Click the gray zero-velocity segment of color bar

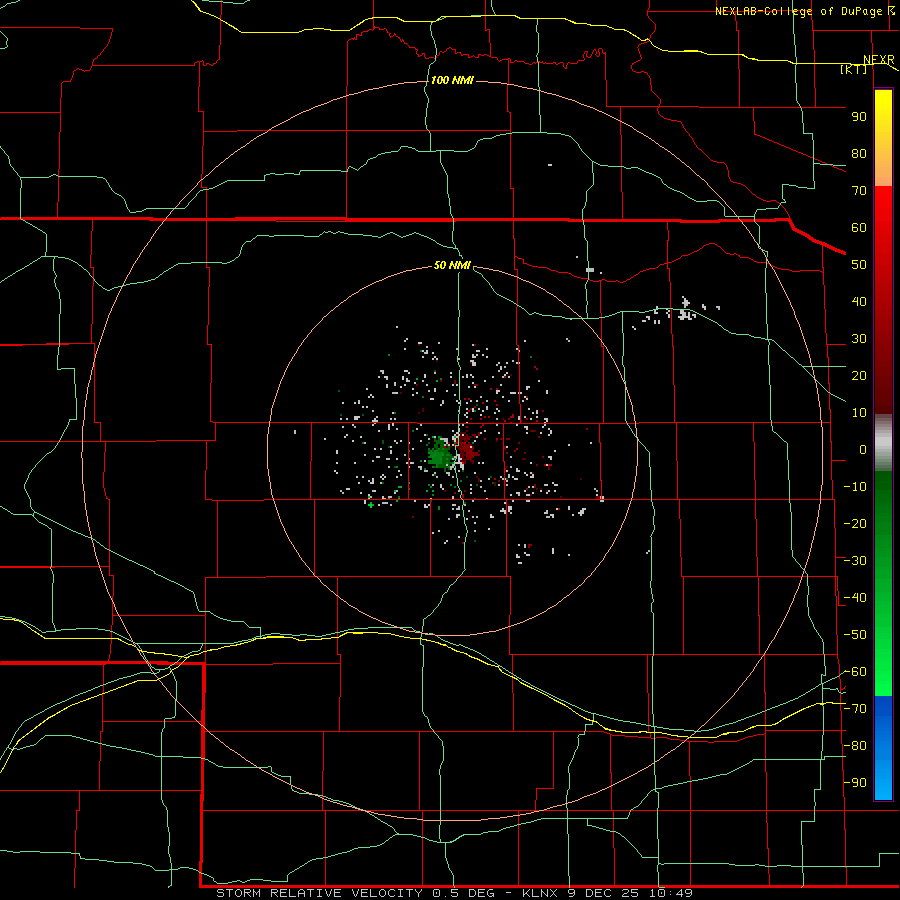(883, 443)
